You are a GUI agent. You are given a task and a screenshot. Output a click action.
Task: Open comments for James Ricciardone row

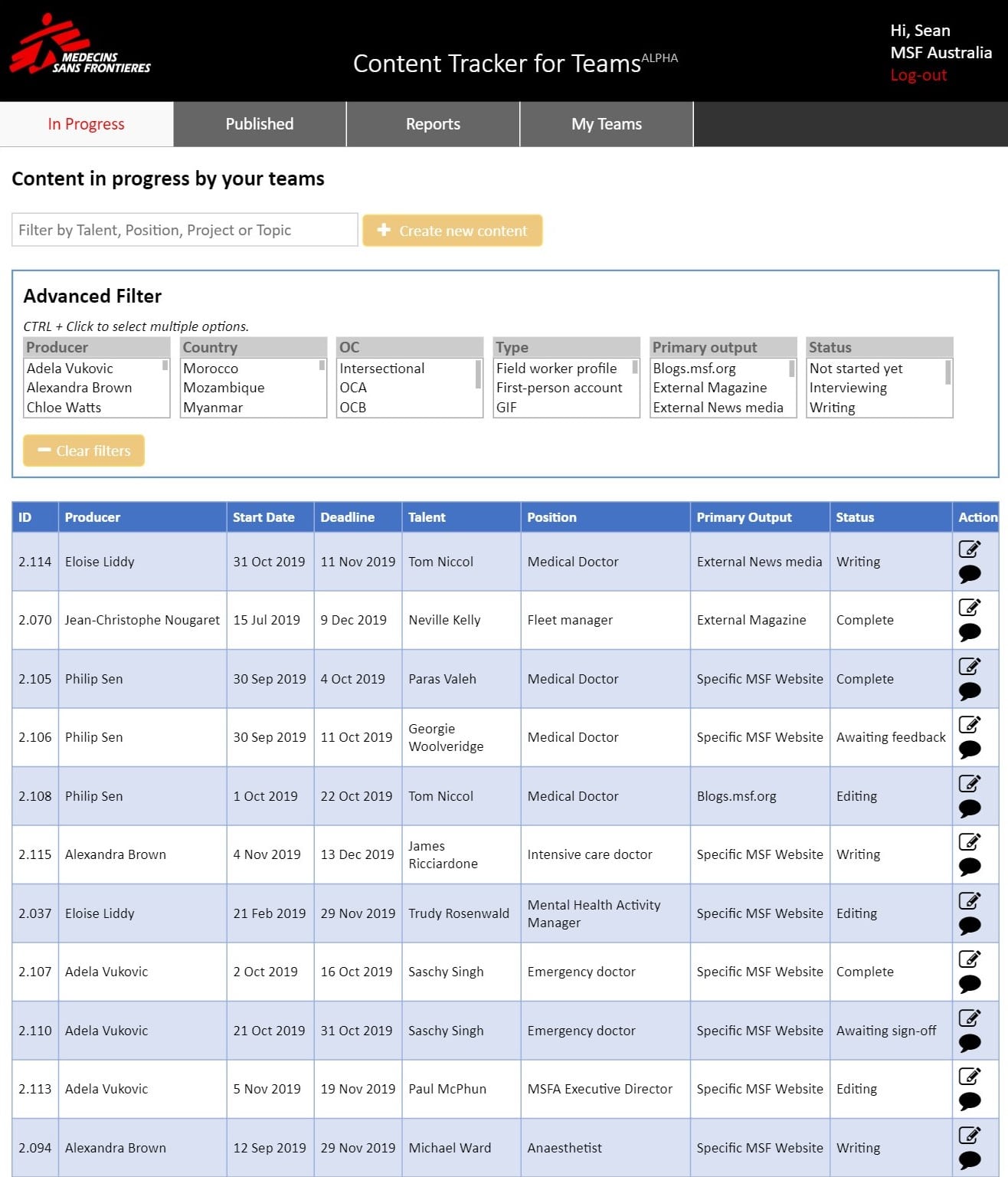click(969, 867)
